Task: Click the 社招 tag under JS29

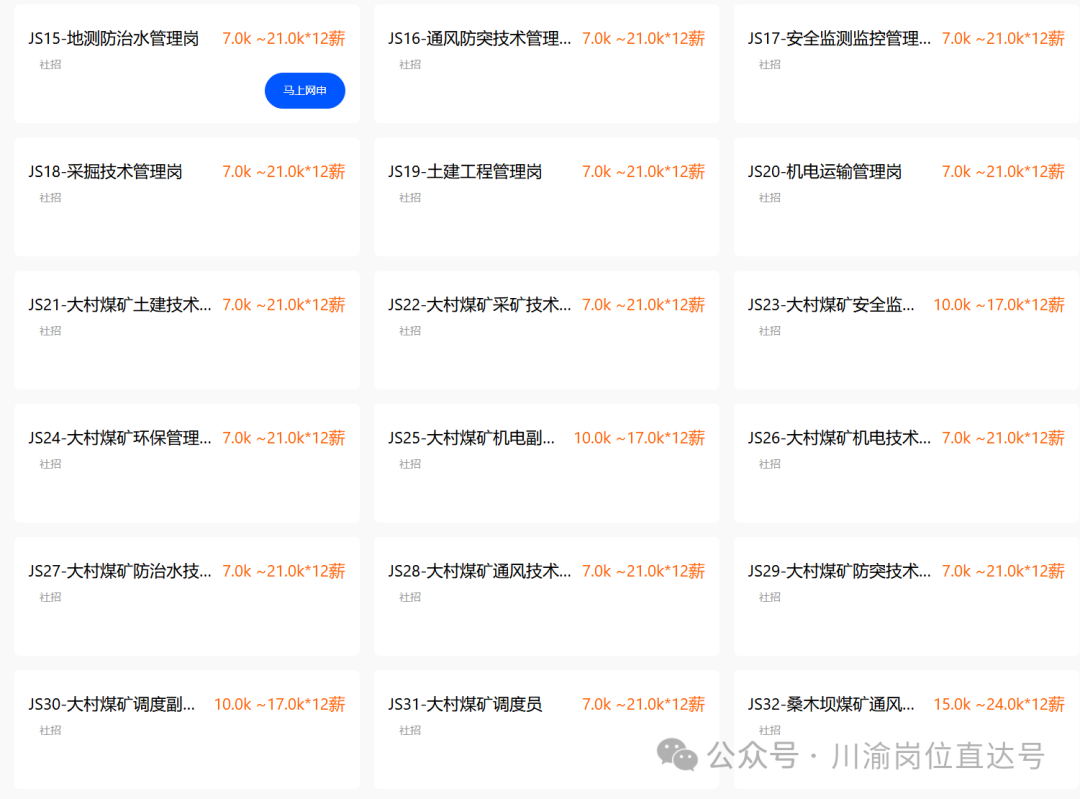Action: pos(769,597)
